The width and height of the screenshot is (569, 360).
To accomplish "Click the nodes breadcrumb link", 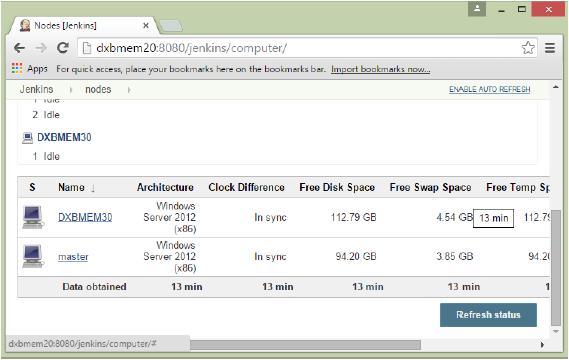I will click(98, 89).
